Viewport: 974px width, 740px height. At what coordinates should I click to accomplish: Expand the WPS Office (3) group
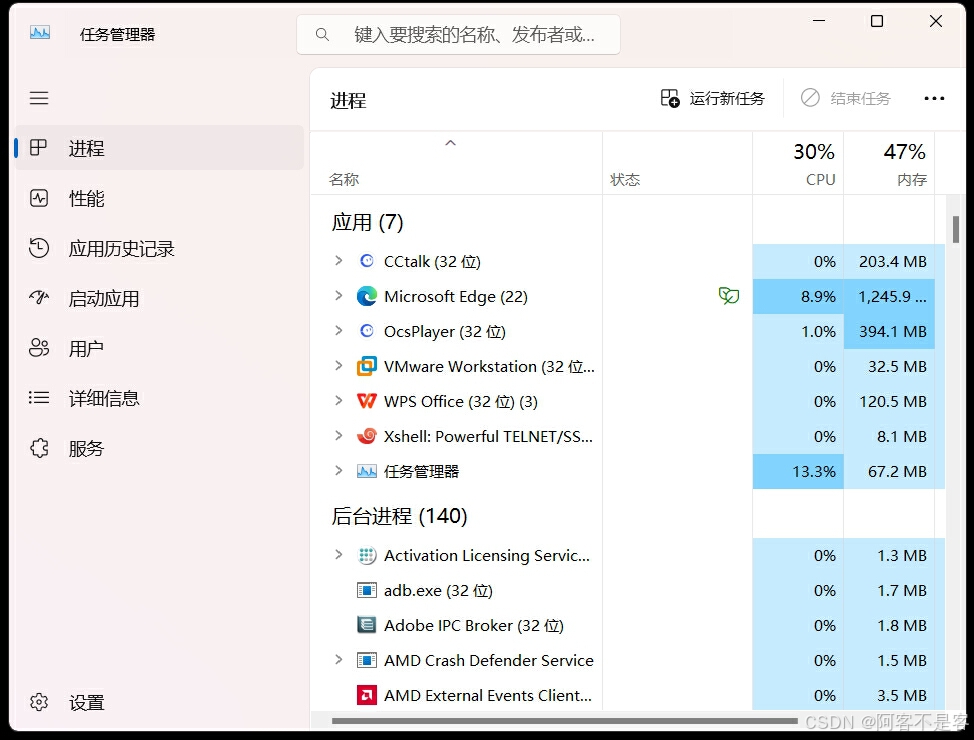[x=339, y=400]
